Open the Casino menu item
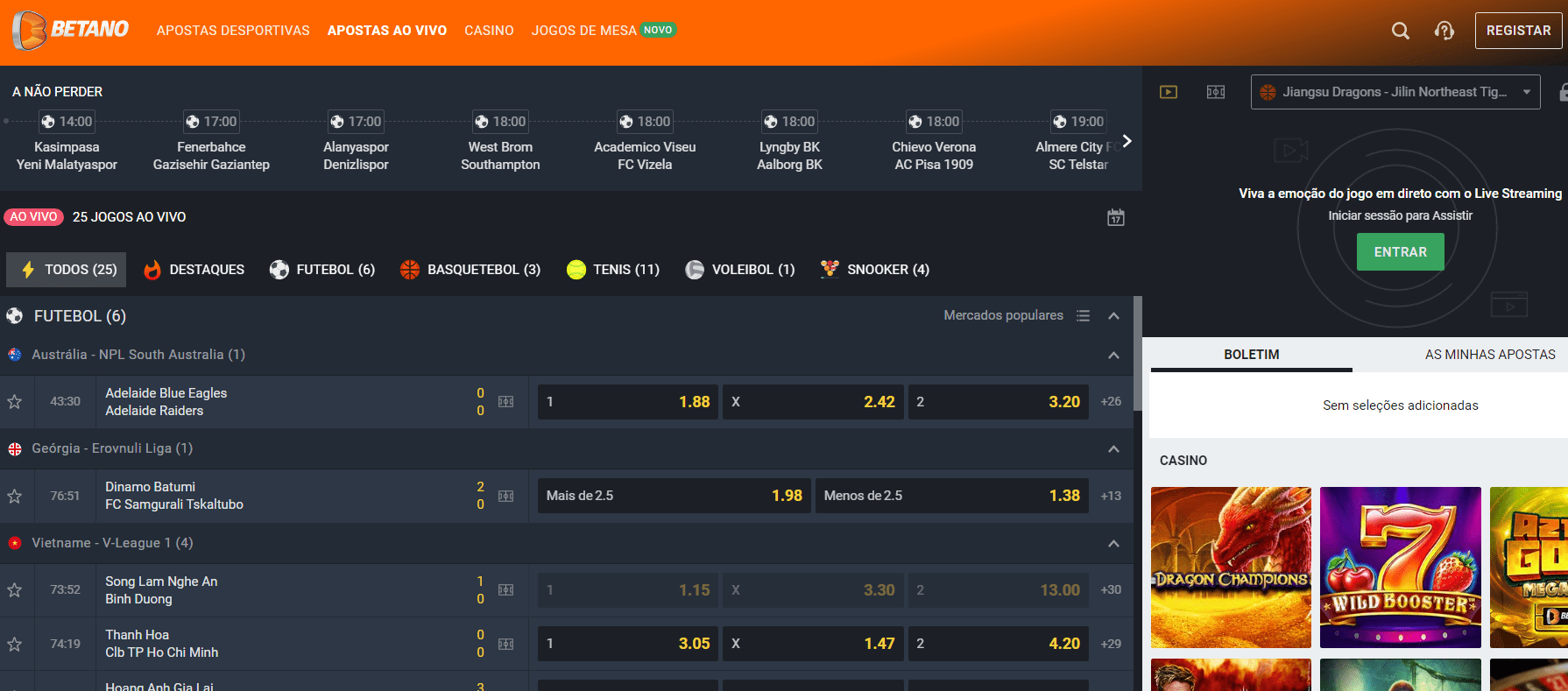 click(489, 31)
